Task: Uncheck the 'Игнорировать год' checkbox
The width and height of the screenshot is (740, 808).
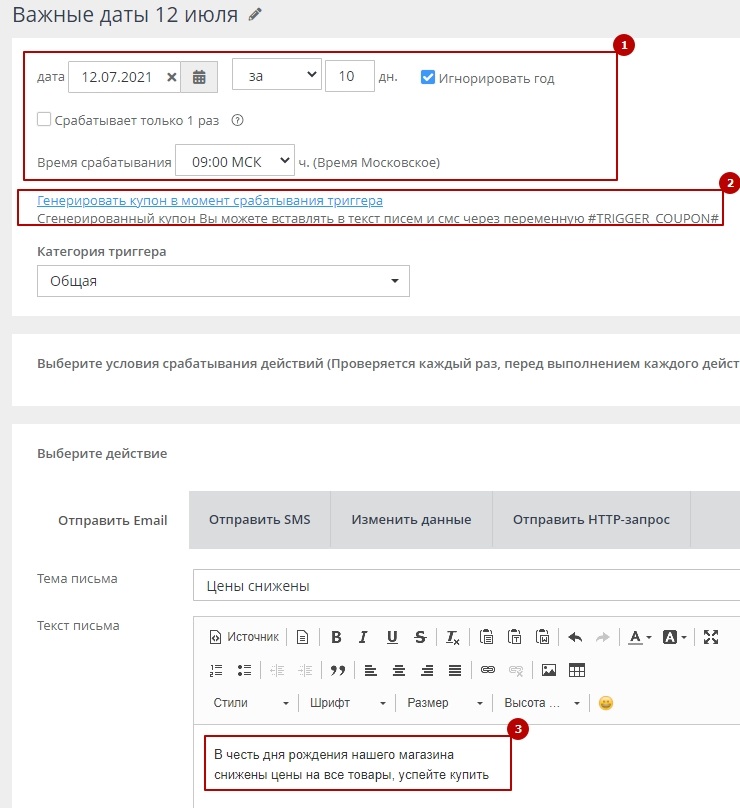Action: tap(428, 77)
